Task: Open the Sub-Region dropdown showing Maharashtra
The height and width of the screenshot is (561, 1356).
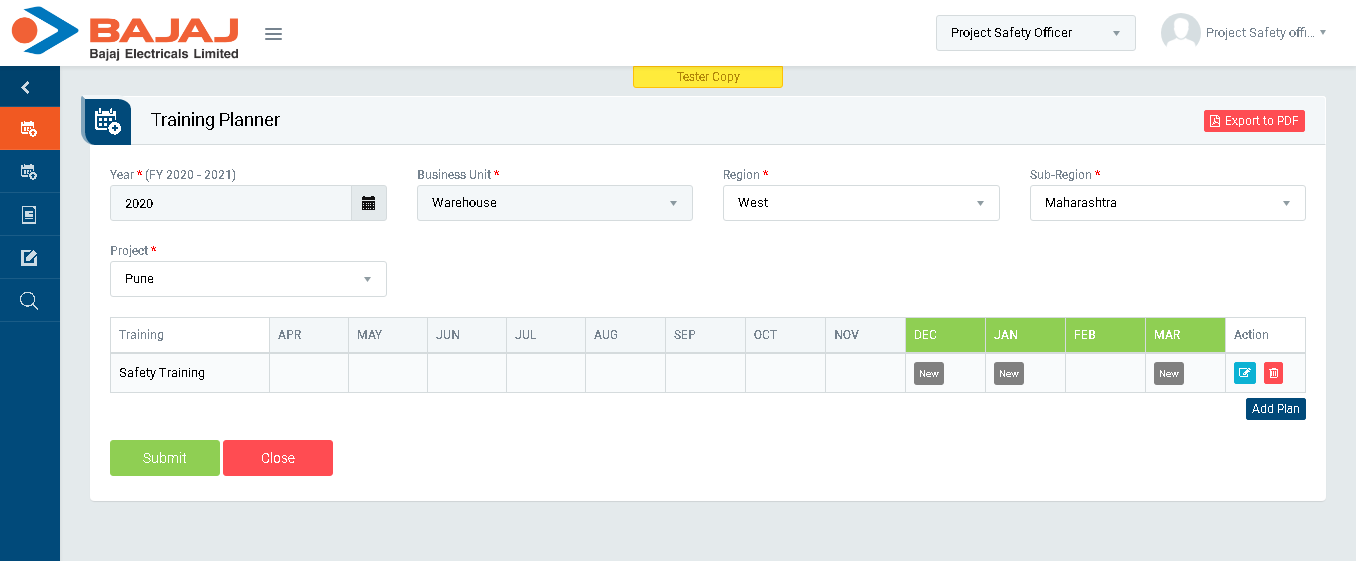Action: [x=1167, y=203]
